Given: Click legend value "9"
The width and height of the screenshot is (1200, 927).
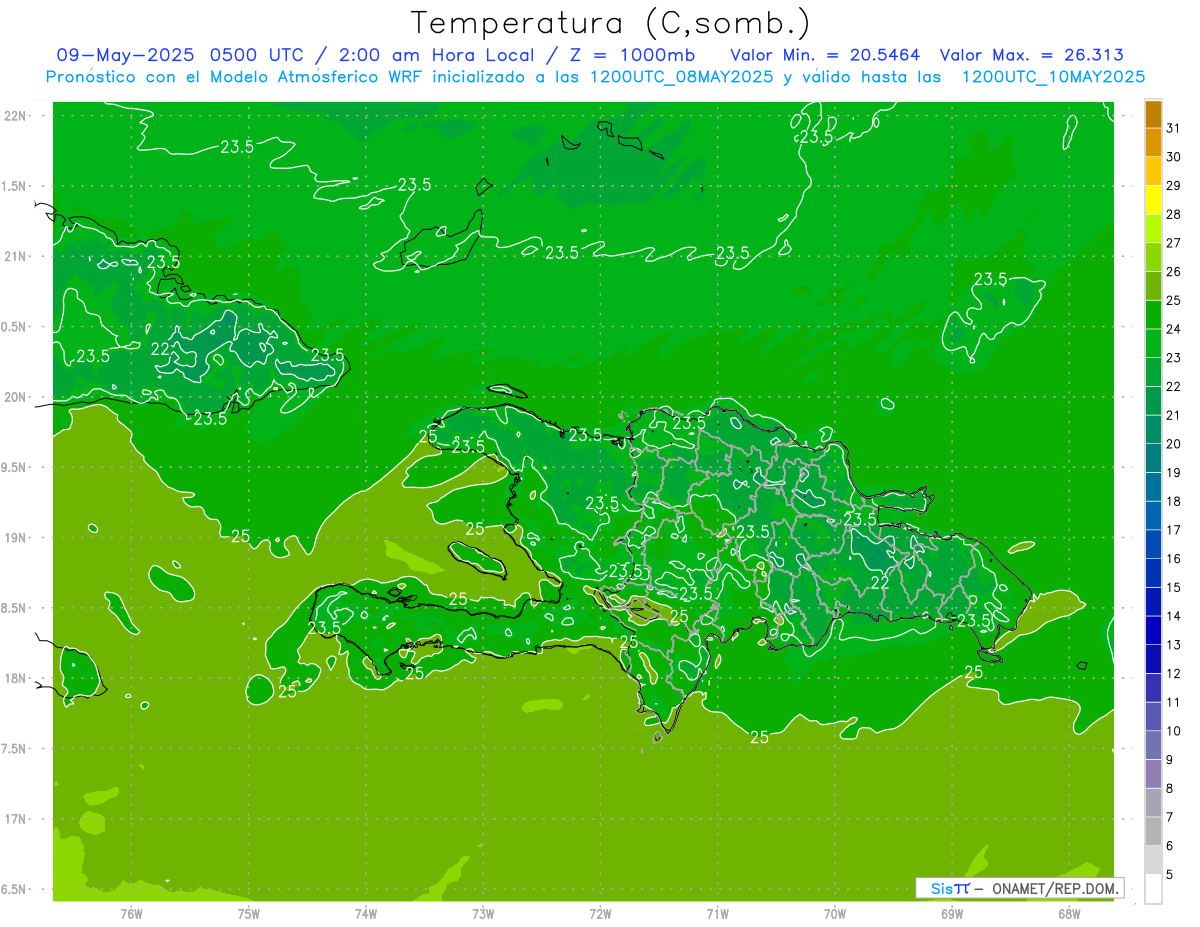Looking at the screenshot, I should pyautogui.click(x=1170, y=760).
